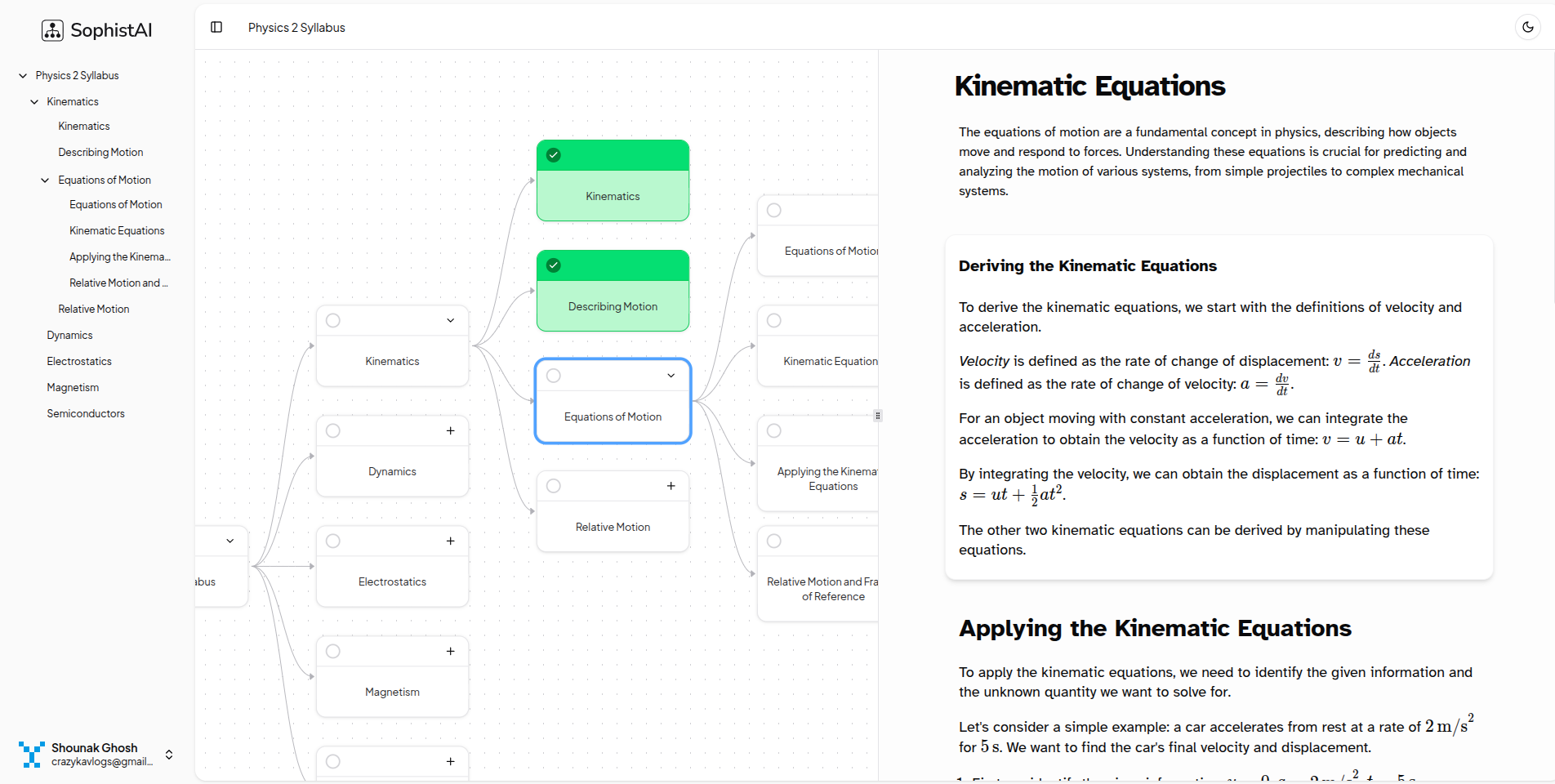Click the Deriving the Kinematic Equations heading
The height and width of the screenshot is (784, 1555).
point(1087,266)
